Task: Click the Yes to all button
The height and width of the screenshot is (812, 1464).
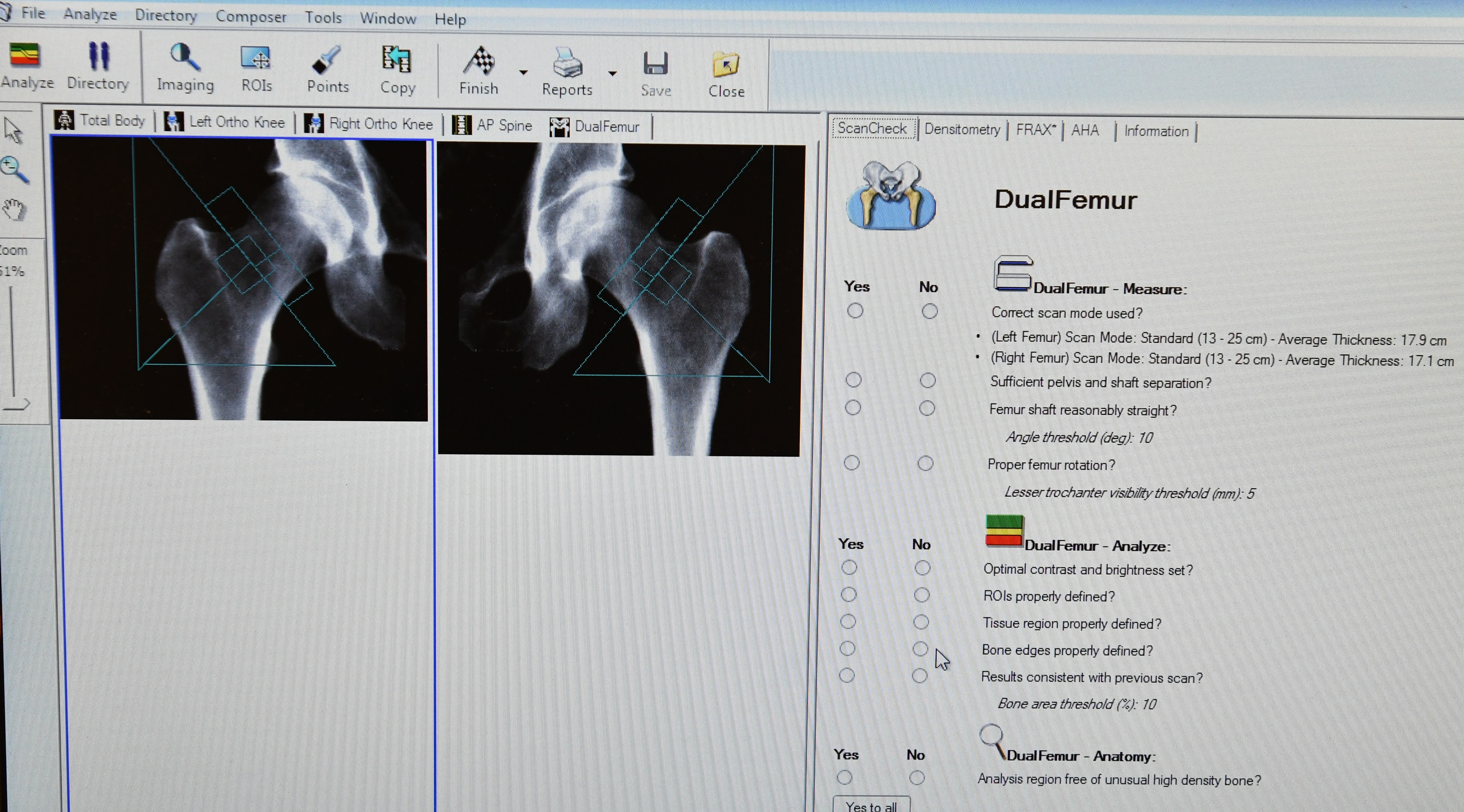Action: [871, 805]
